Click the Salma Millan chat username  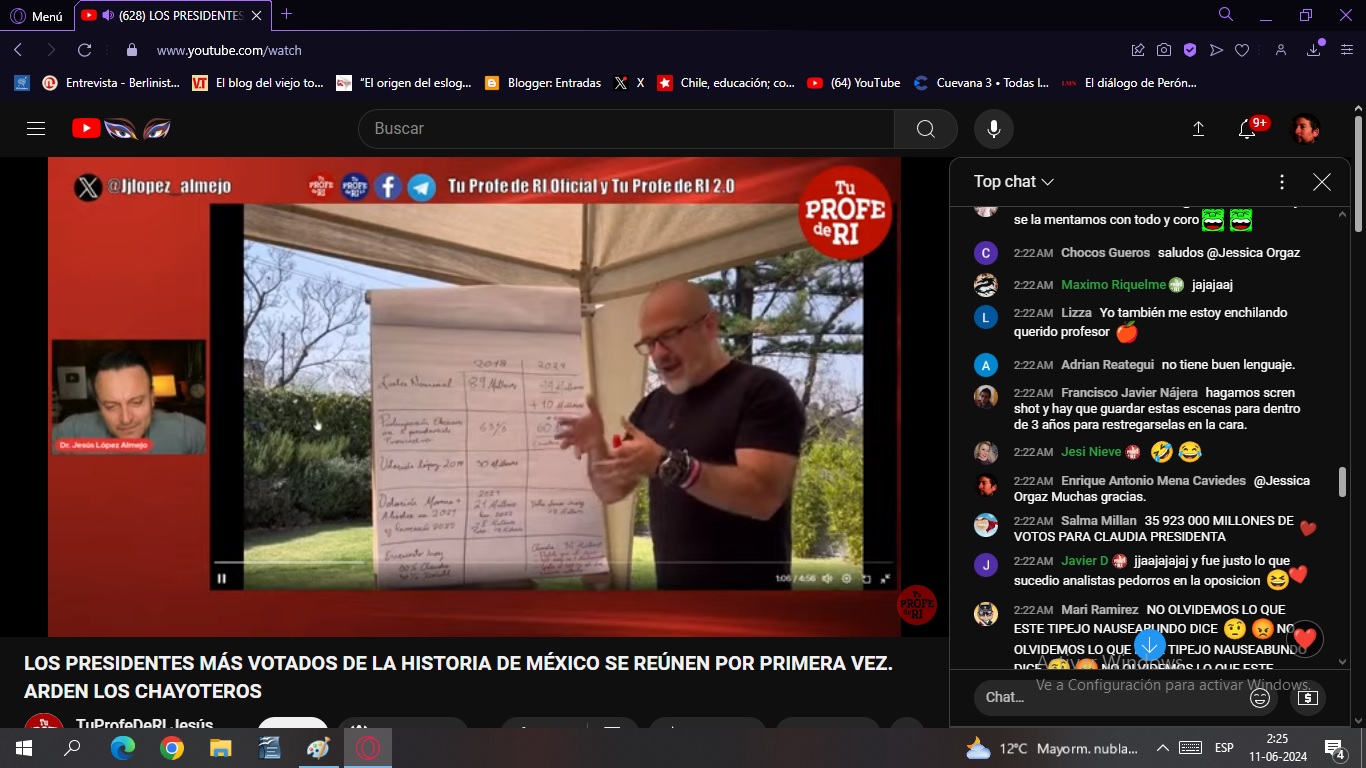point(1098,521)
